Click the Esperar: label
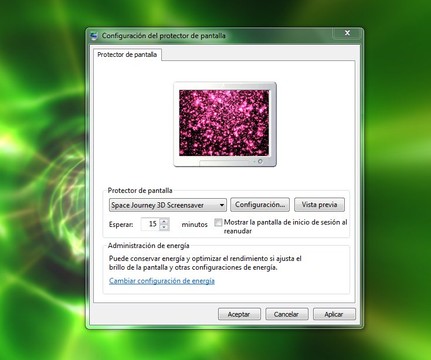 pos(121,225)
